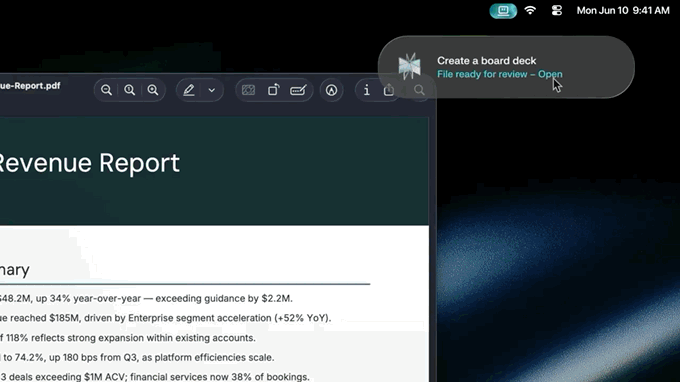Zoom out of the PDF document
Screen dimensions: 680x382
[x=106, y=90]
